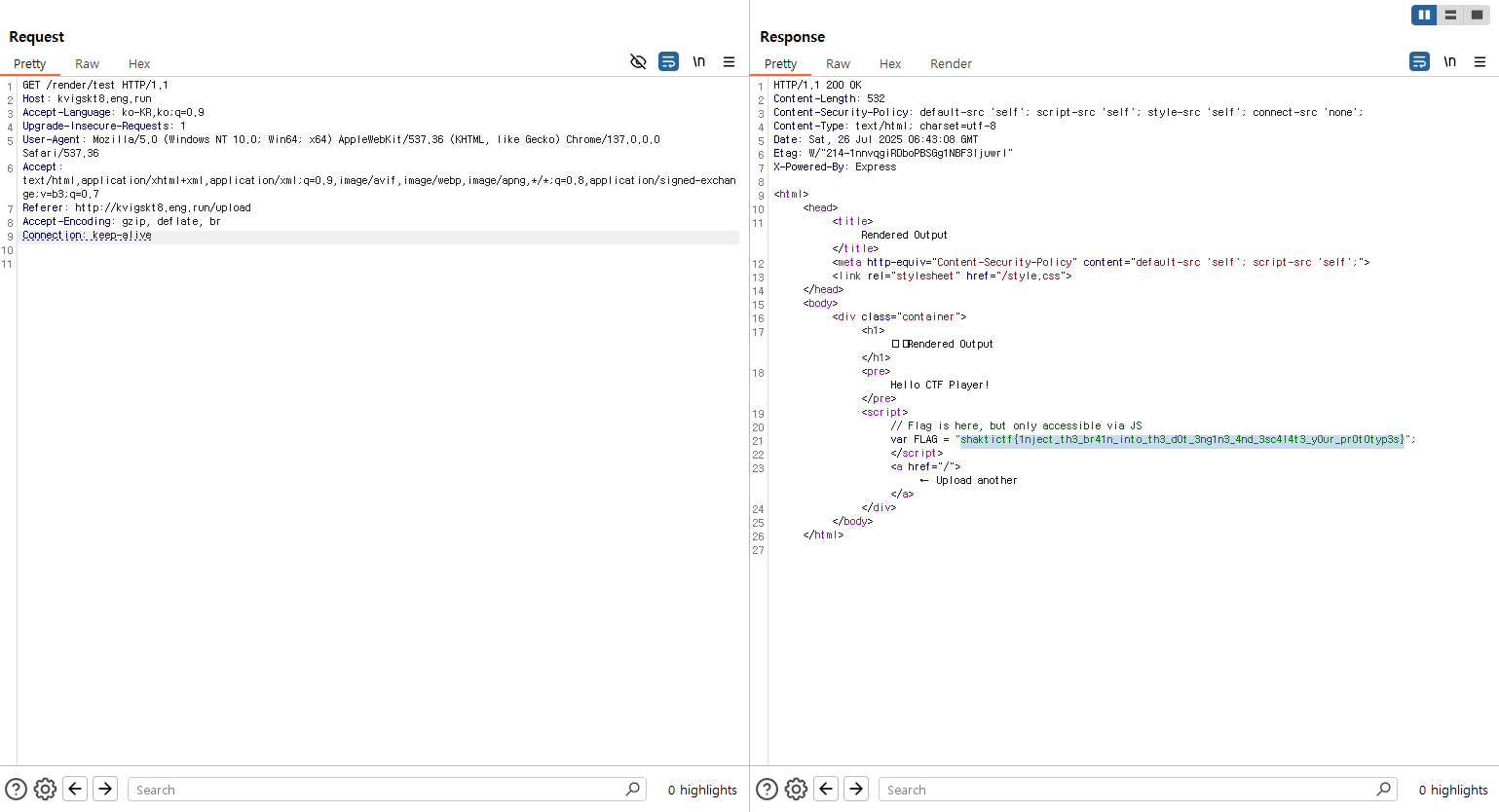This screenshot has height=812, width=1499.
Task: Click the Content-Security-Policy response header
Action: [1068, 112]
